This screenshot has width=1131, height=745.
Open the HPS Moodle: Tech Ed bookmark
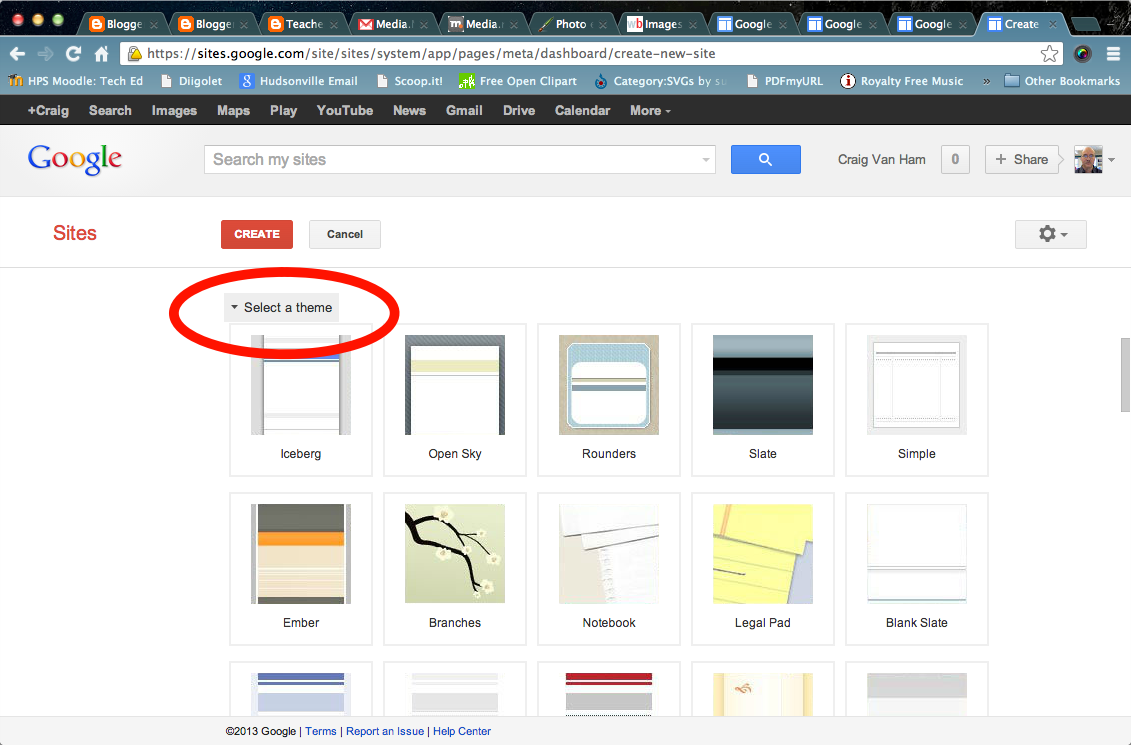[76, 81]
